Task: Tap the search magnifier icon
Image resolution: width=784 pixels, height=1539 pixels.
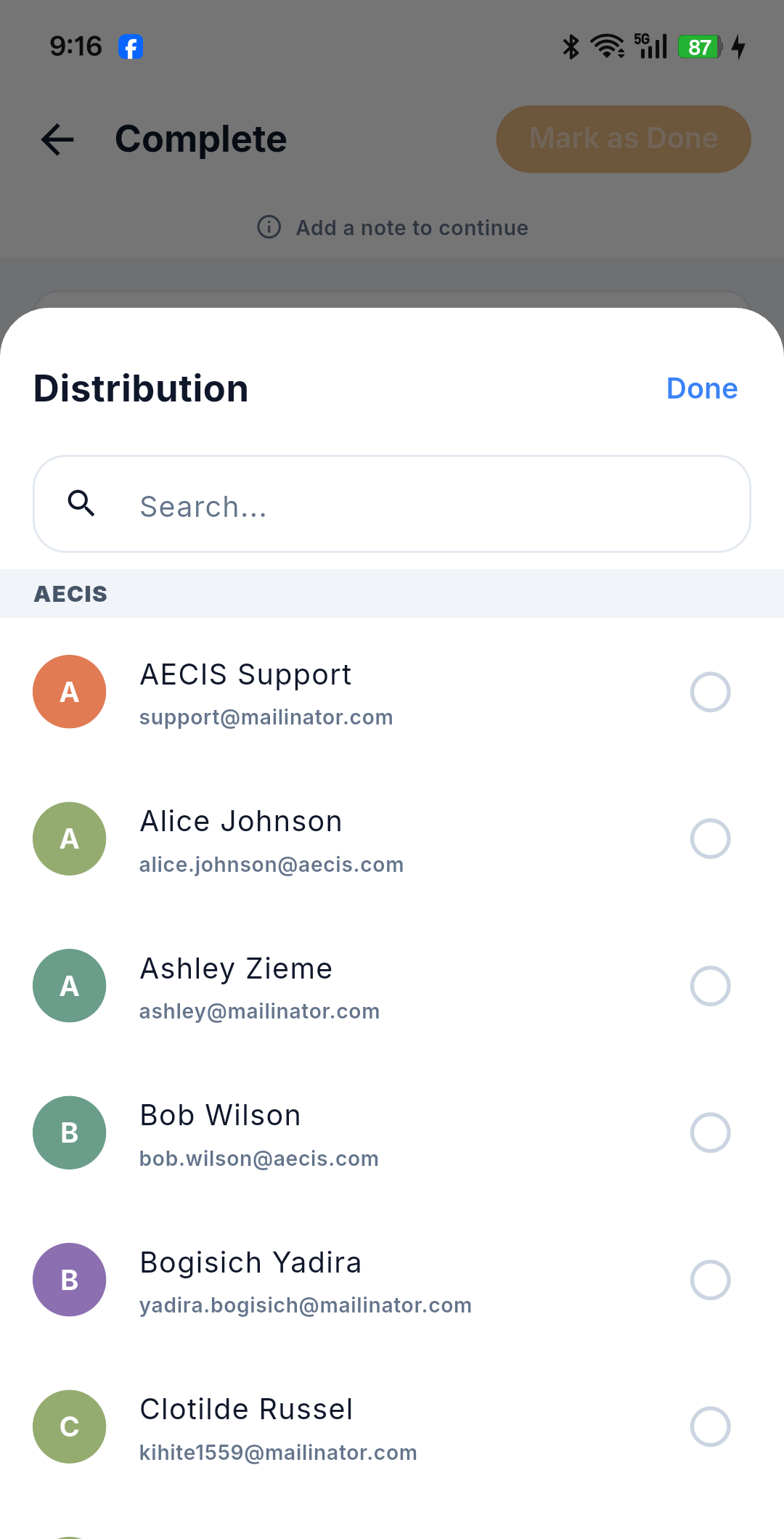Action: (x=81, y=503)
